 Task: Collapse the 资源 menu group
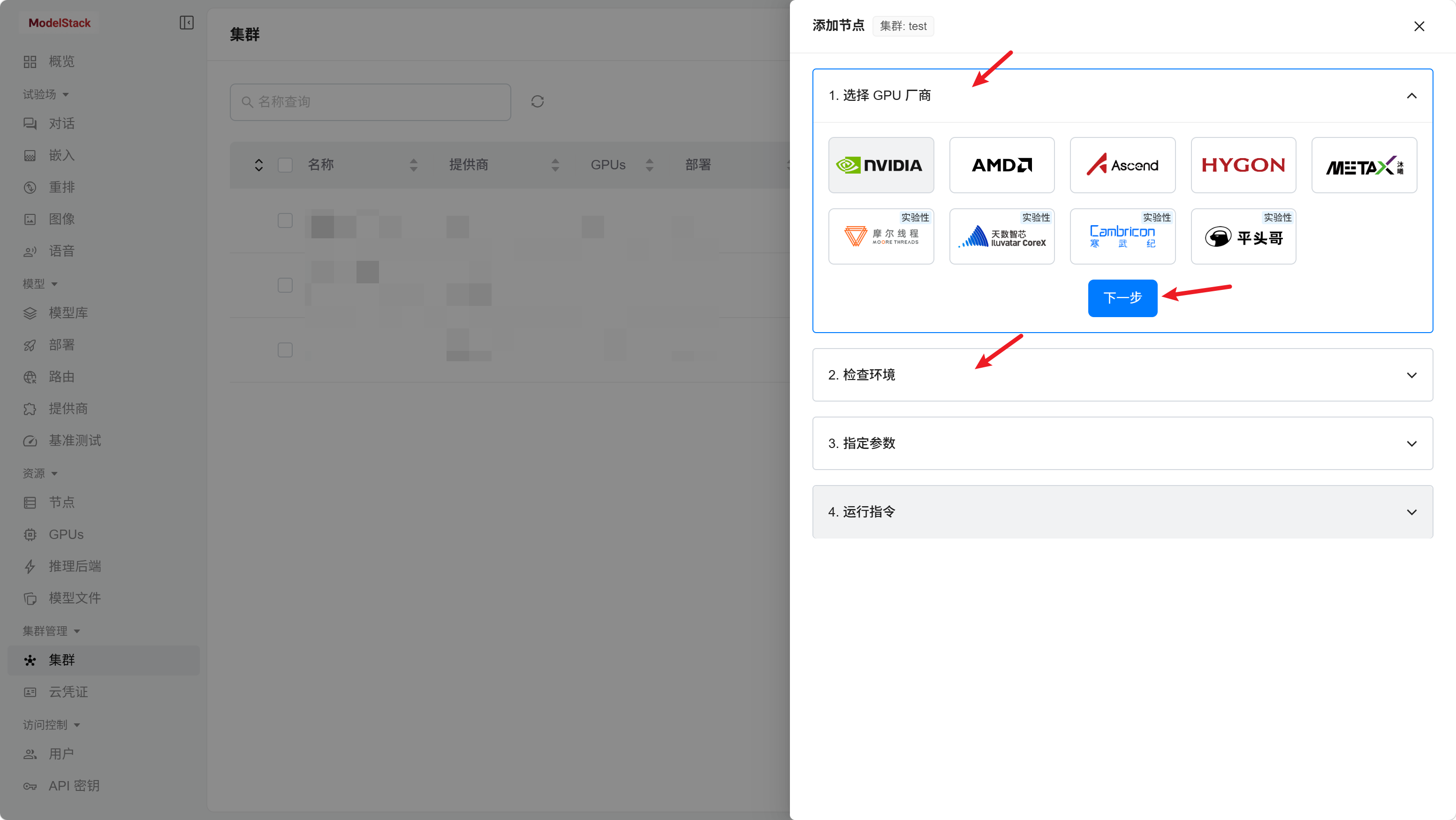[40, 474]
